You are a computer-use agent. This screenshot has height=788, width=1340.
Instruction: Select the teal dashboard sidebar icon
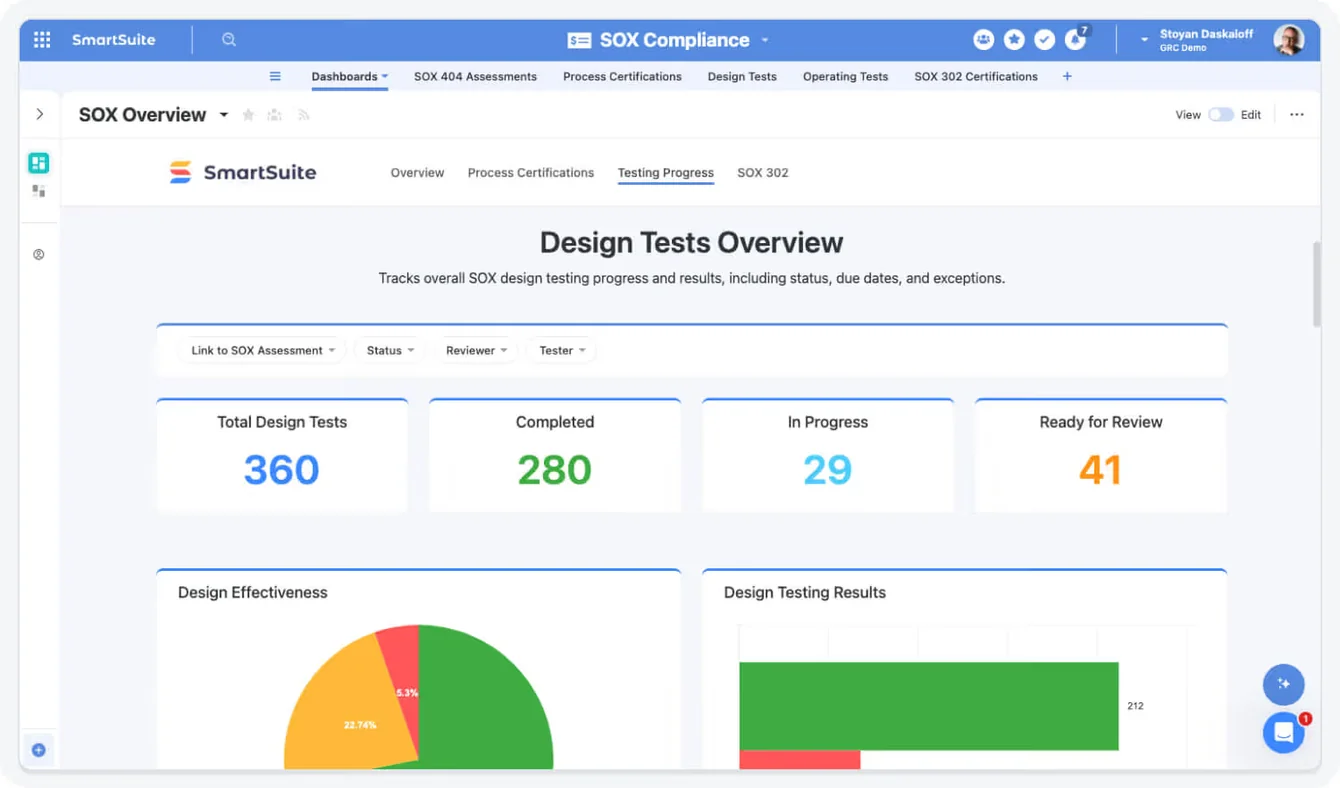pos(39,163)
